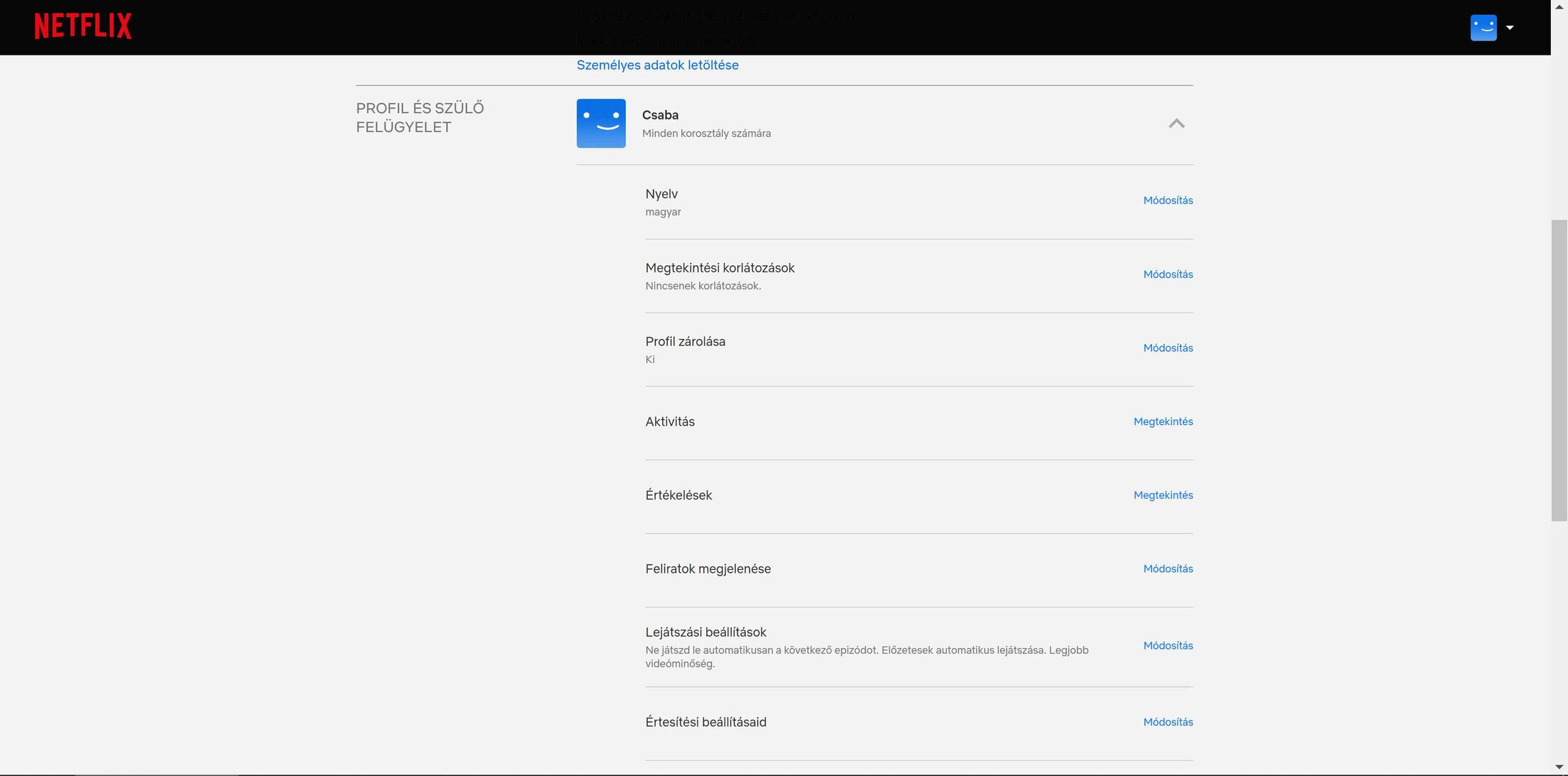Modify the Nyelv language setting

[1167, 200]
